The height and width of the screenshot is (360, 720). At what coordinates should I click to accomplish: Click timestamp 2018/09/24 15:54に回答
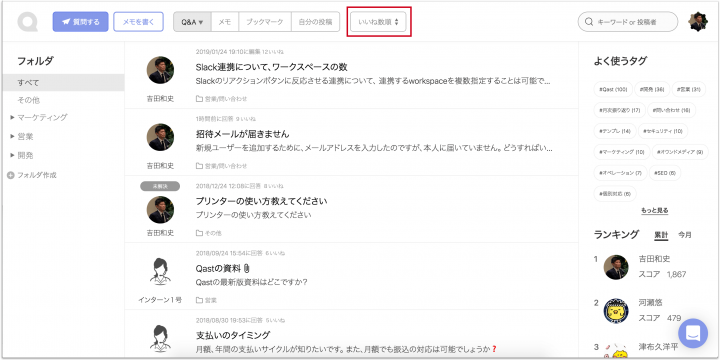point(229,253)
